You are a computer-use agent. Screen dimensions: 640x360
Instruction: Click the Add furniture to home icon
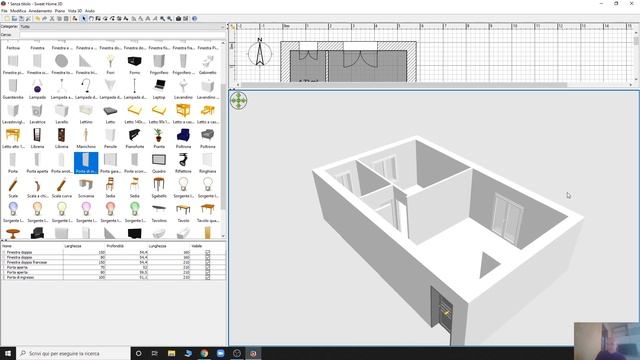pos(75,18)
